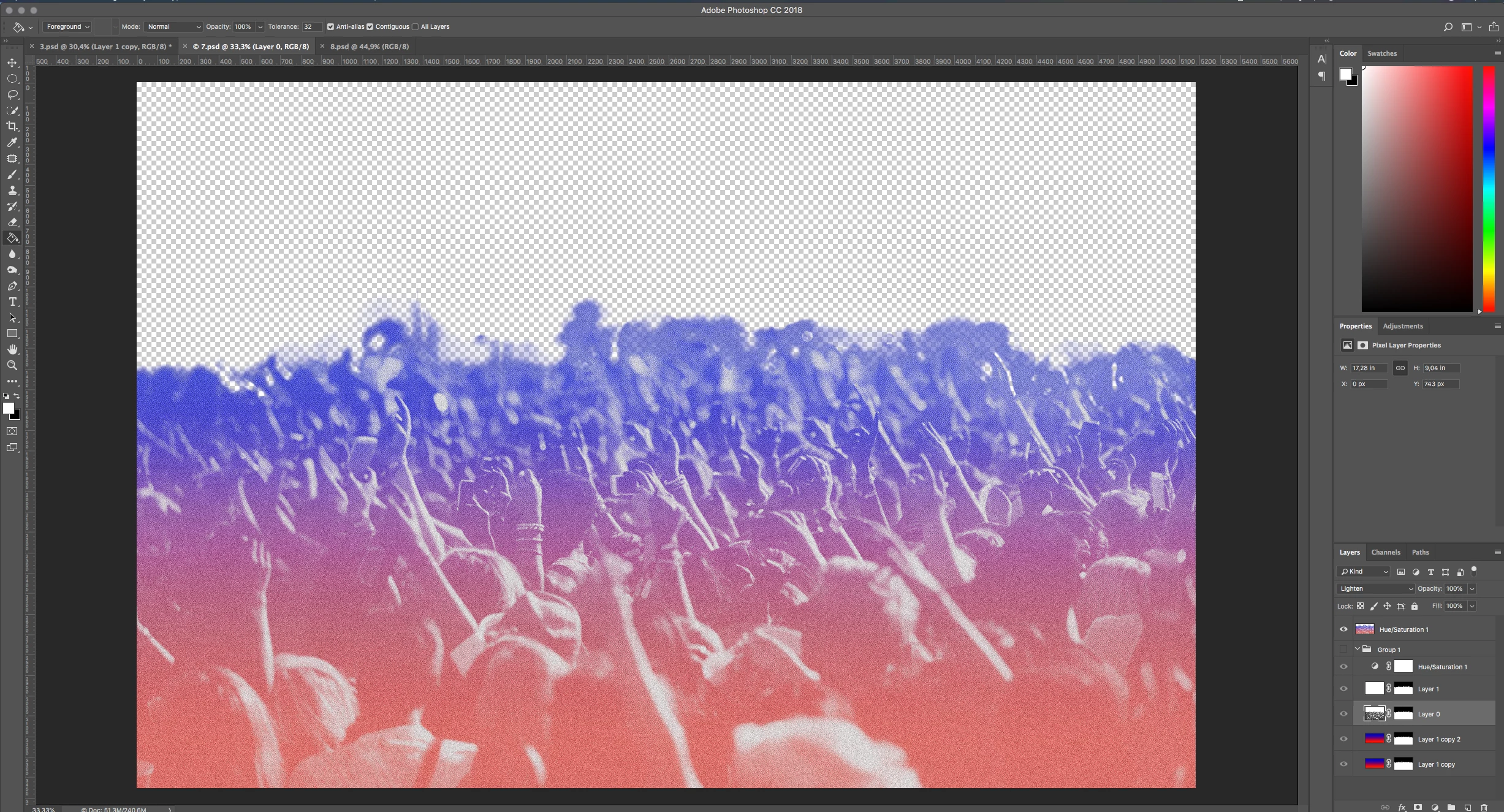The width and height of the screenshot is (1504, 812).
Task: Click the delete layer trash icon
Action: tap(1484, 807)
